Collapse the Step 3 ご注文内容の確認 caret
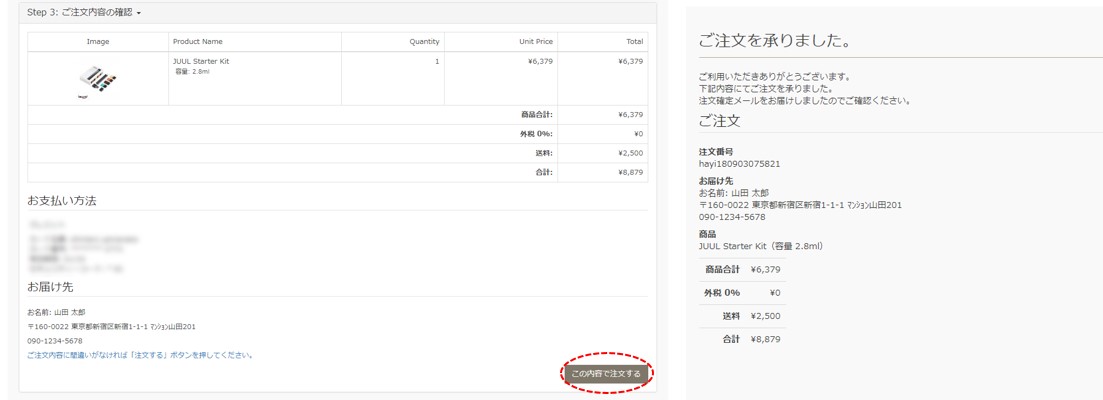The image size is (1103, 400). (x=139, y=13)
